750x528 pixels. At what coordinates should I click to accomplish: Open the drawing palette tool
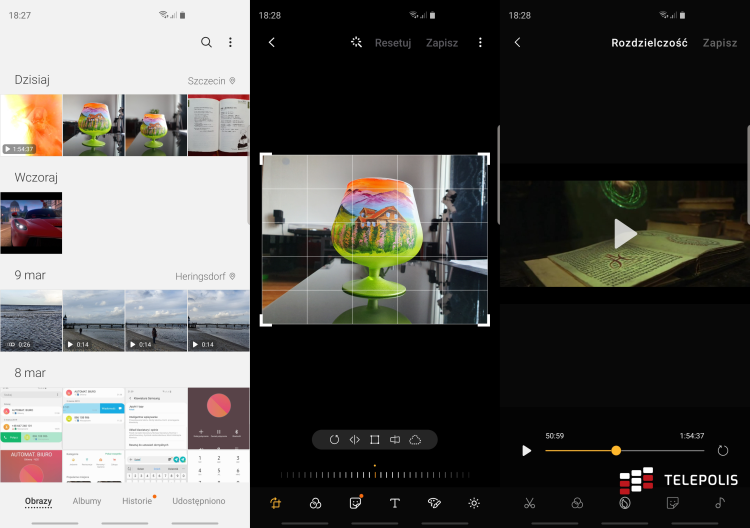[434, 503]
